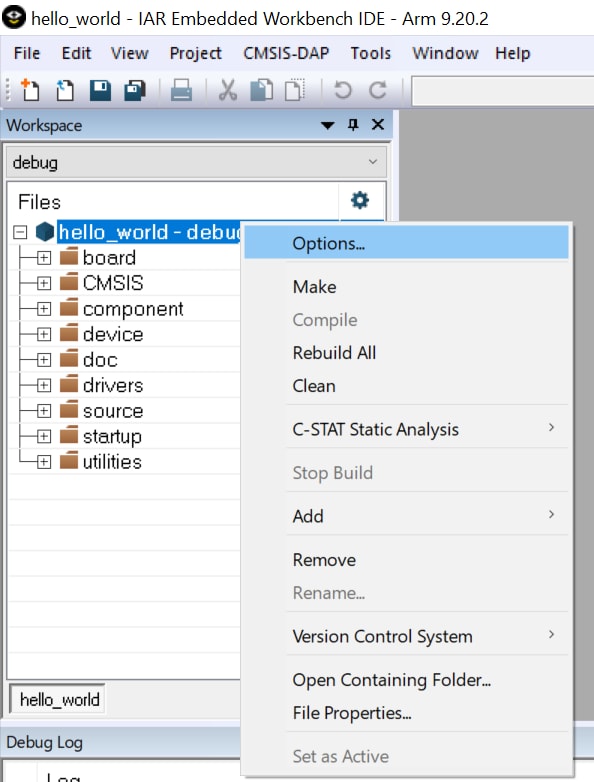Click the New Document toolbar icon

[30, 90]
